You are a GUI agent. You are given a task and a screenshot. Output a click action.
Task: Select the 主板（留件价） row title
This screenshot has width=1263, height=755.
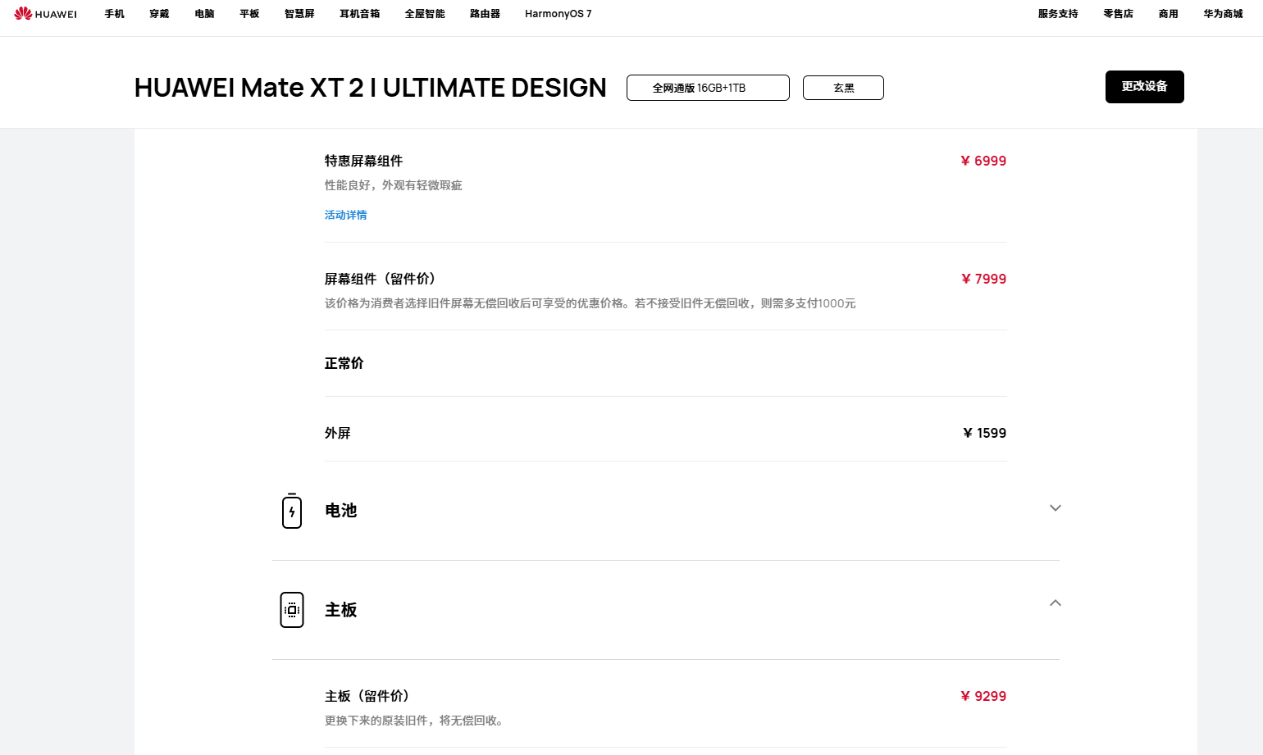tap(367, 696)
